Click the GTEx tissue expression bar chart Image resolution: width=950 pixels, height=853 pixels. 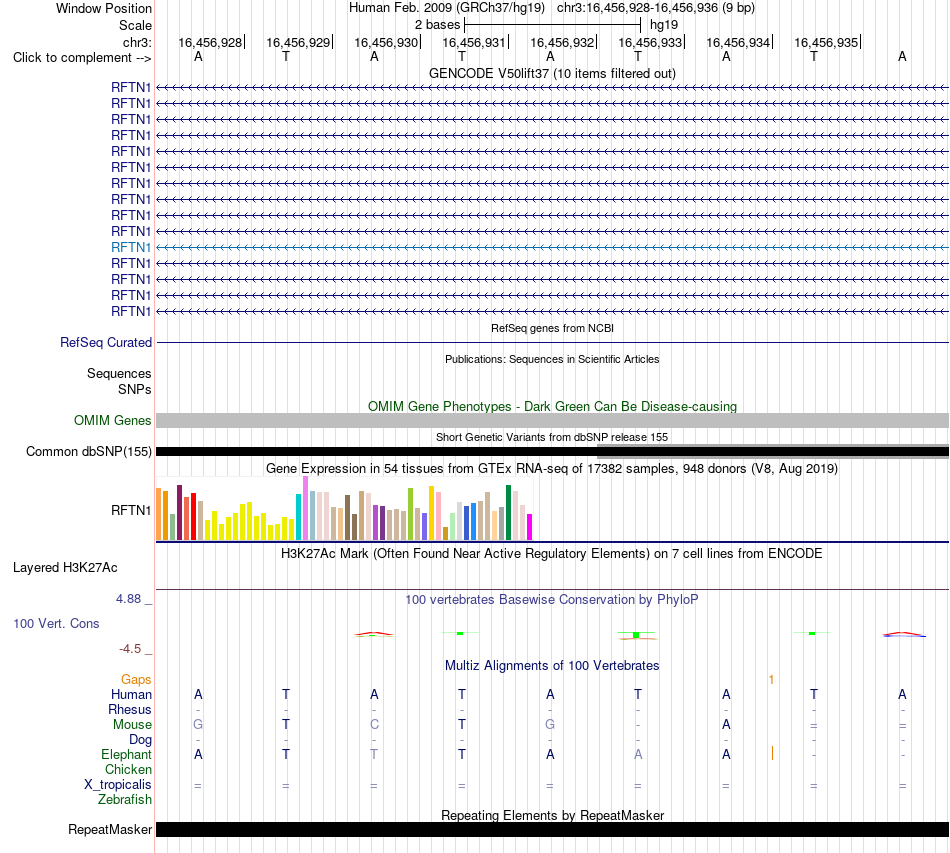pyautogui.click(x=344, y=508)
